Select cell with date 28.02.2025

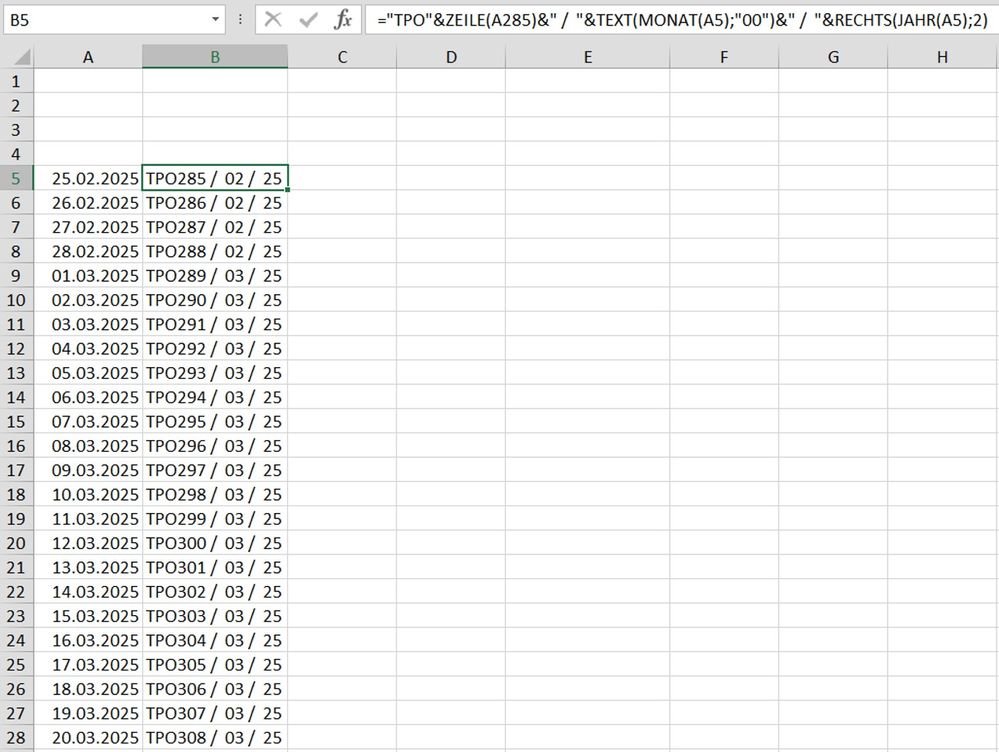coord(88,251)
